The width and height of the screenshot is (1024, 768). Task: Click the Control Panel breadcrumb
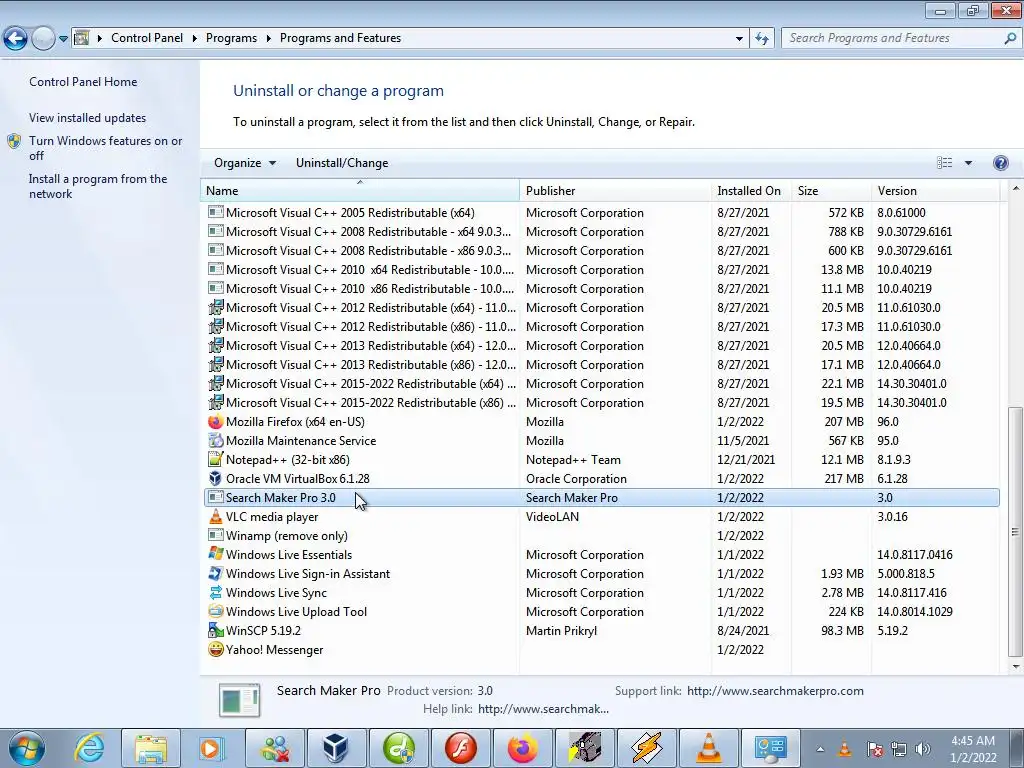(147, 38)
